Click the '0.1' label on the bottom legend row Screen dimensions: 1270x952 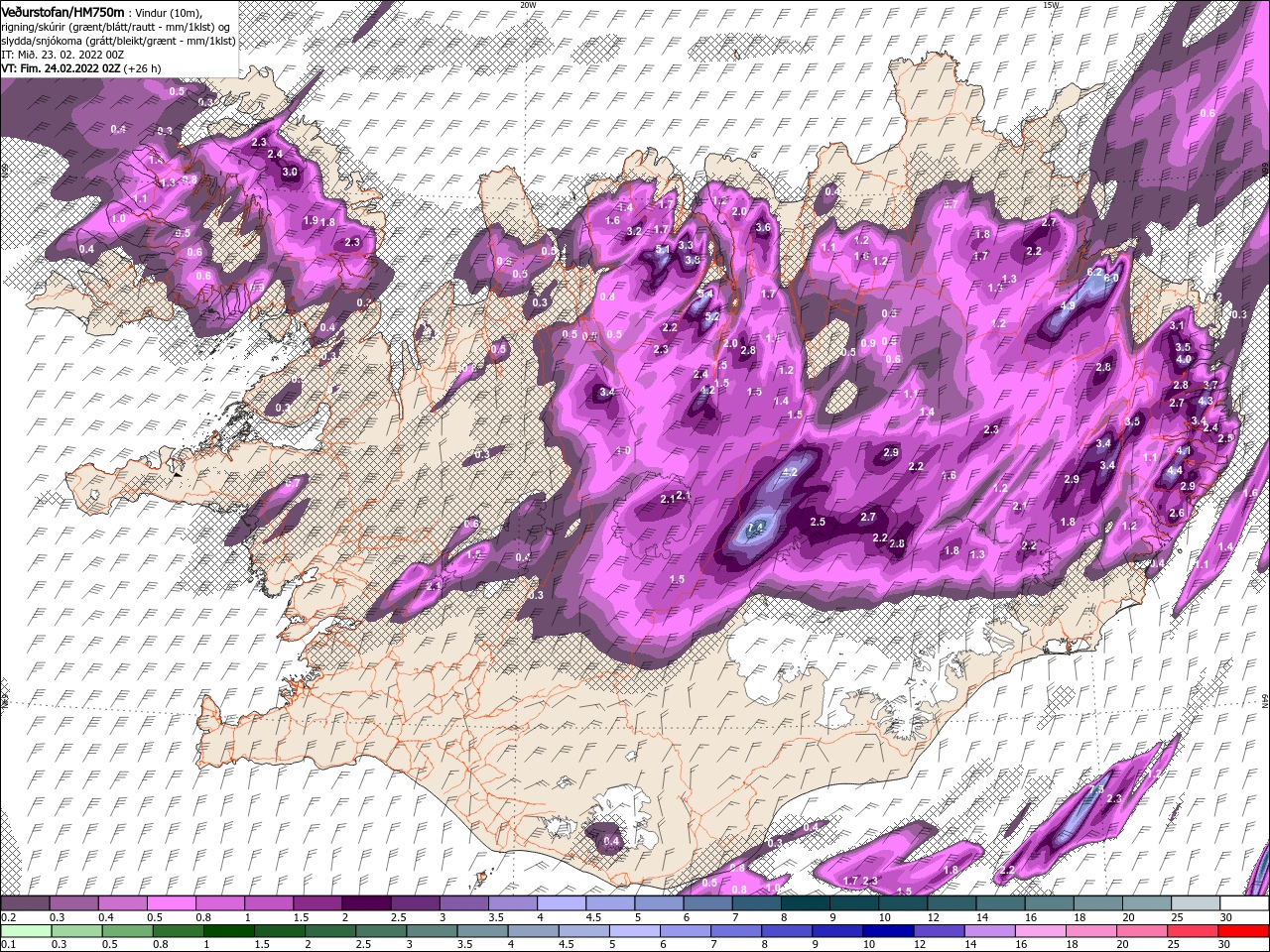(x=7, y=945)
